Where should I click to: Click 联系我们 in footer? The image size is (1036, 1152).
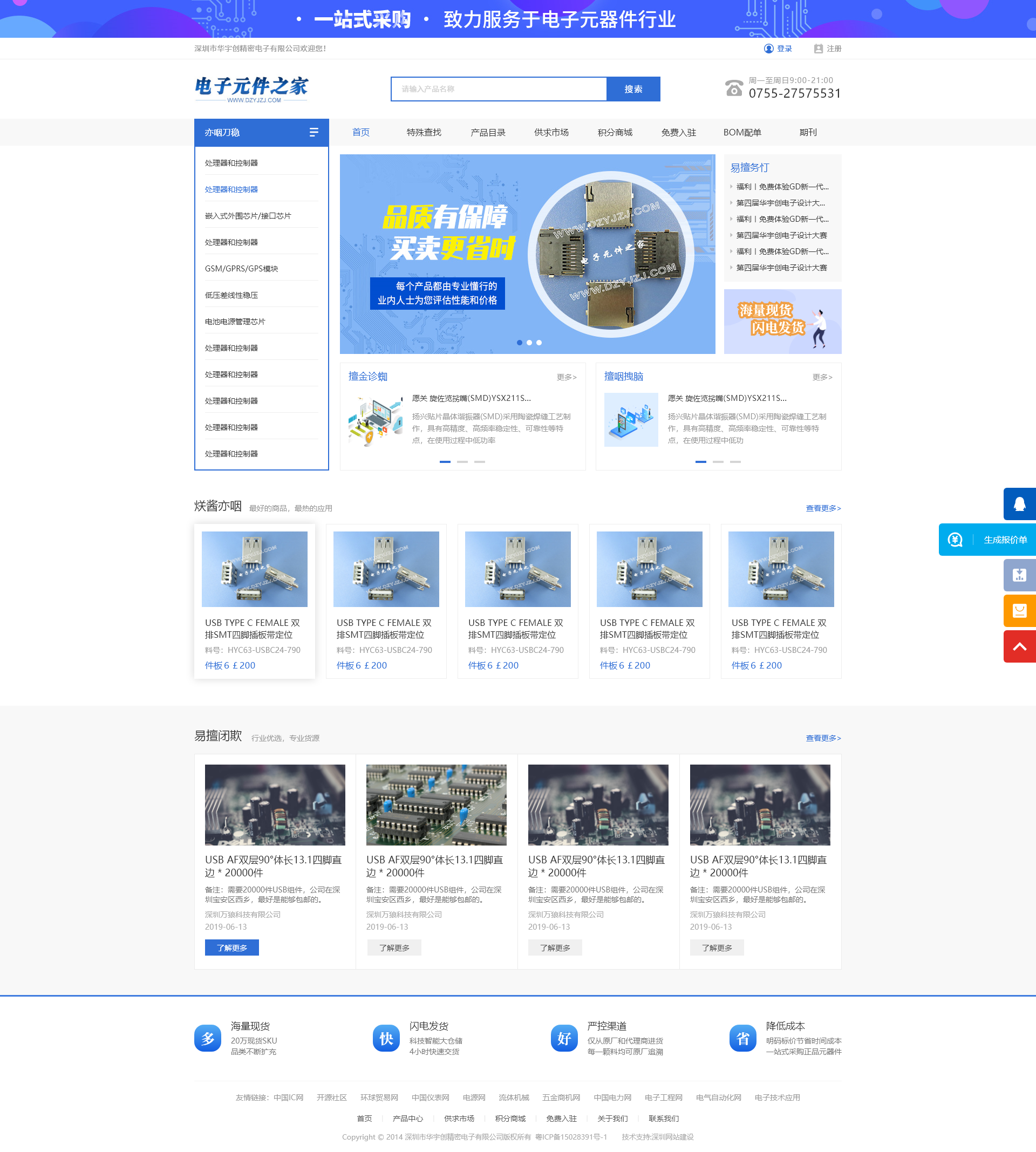pyautogui.click(x=664, y=1119)
